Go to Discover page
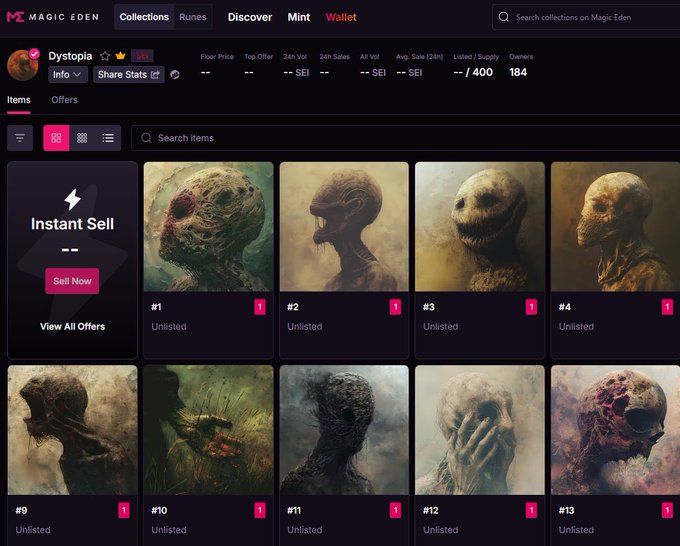Screen dimensions: 680x546 [x=250, y=17]
